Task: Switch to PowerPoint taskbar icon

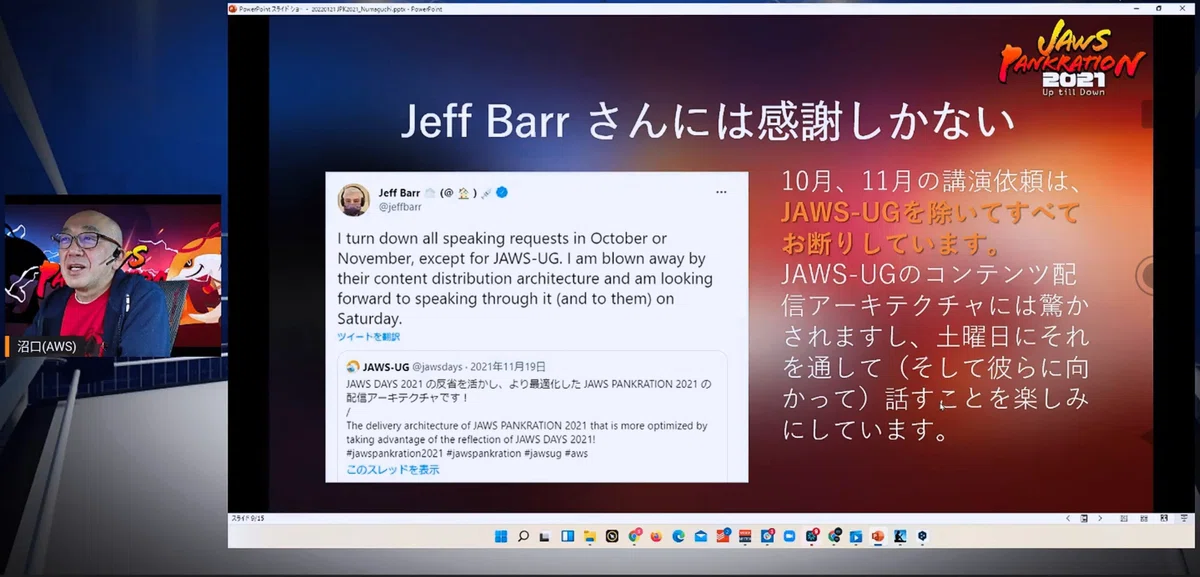Action: (877, 537)
